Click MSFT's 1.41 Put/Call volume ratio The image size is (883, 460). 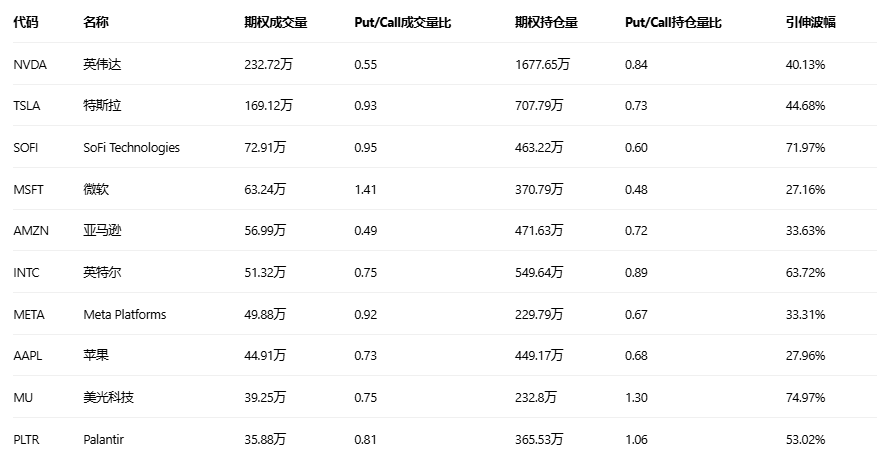[365, 189]
